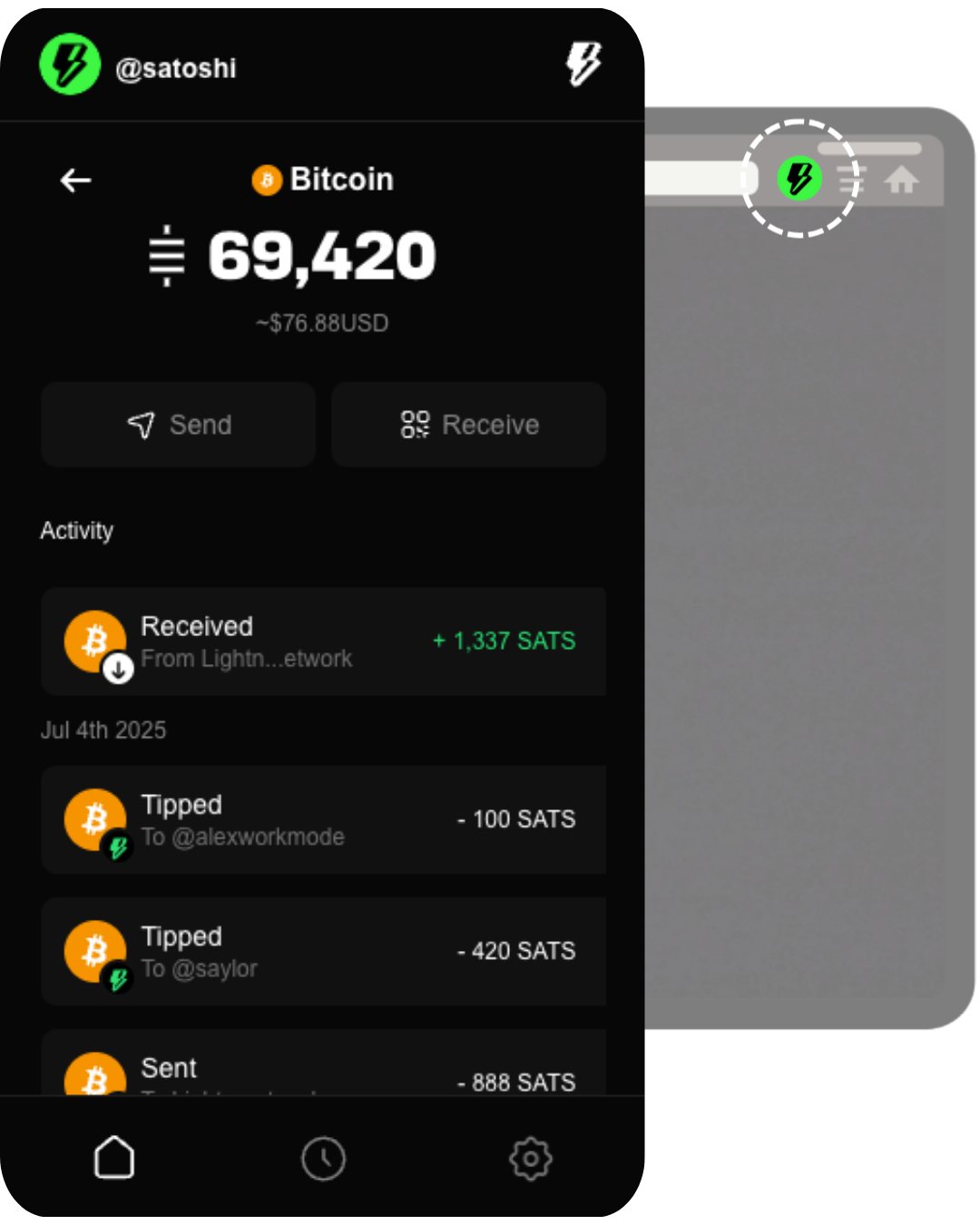Tap the Send button
Image resolution: width=980 pixels, height=1225 pixels.
[179, 425]
